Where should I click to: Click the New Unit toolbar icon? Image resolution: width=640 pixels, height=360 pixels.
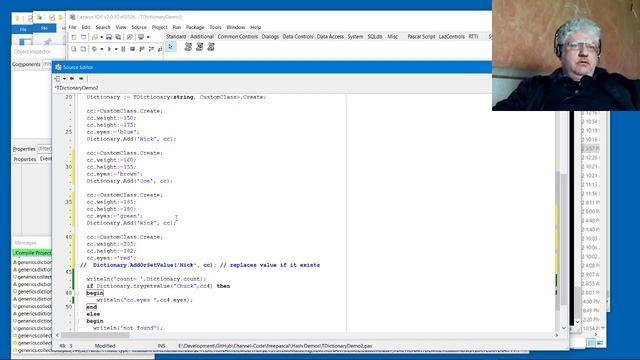[74, 37]
